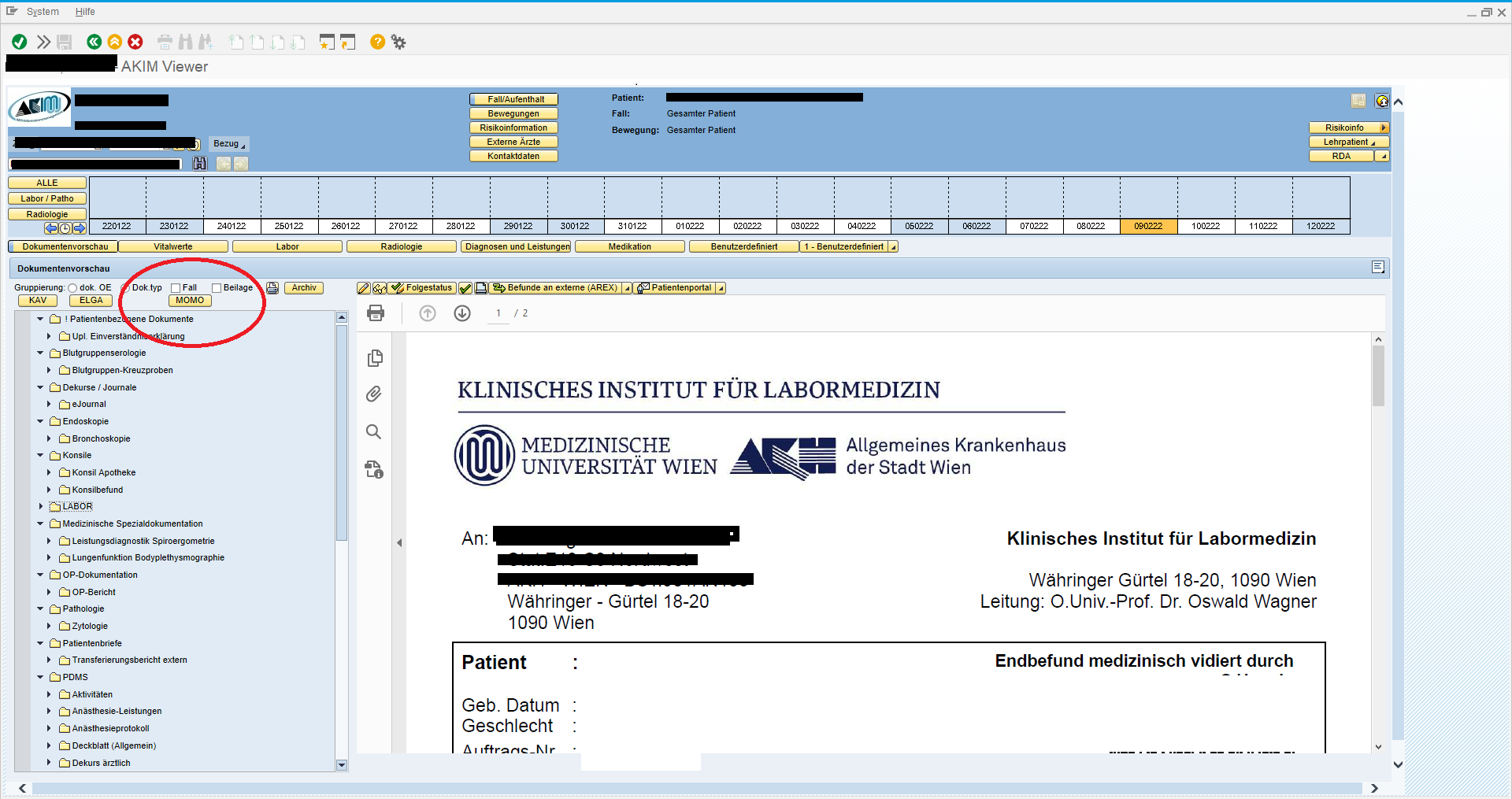Image resolution: width=1512 pixels, height=799 pixels.
Task: Click the Kontaktdaten button
Action: 514,156
